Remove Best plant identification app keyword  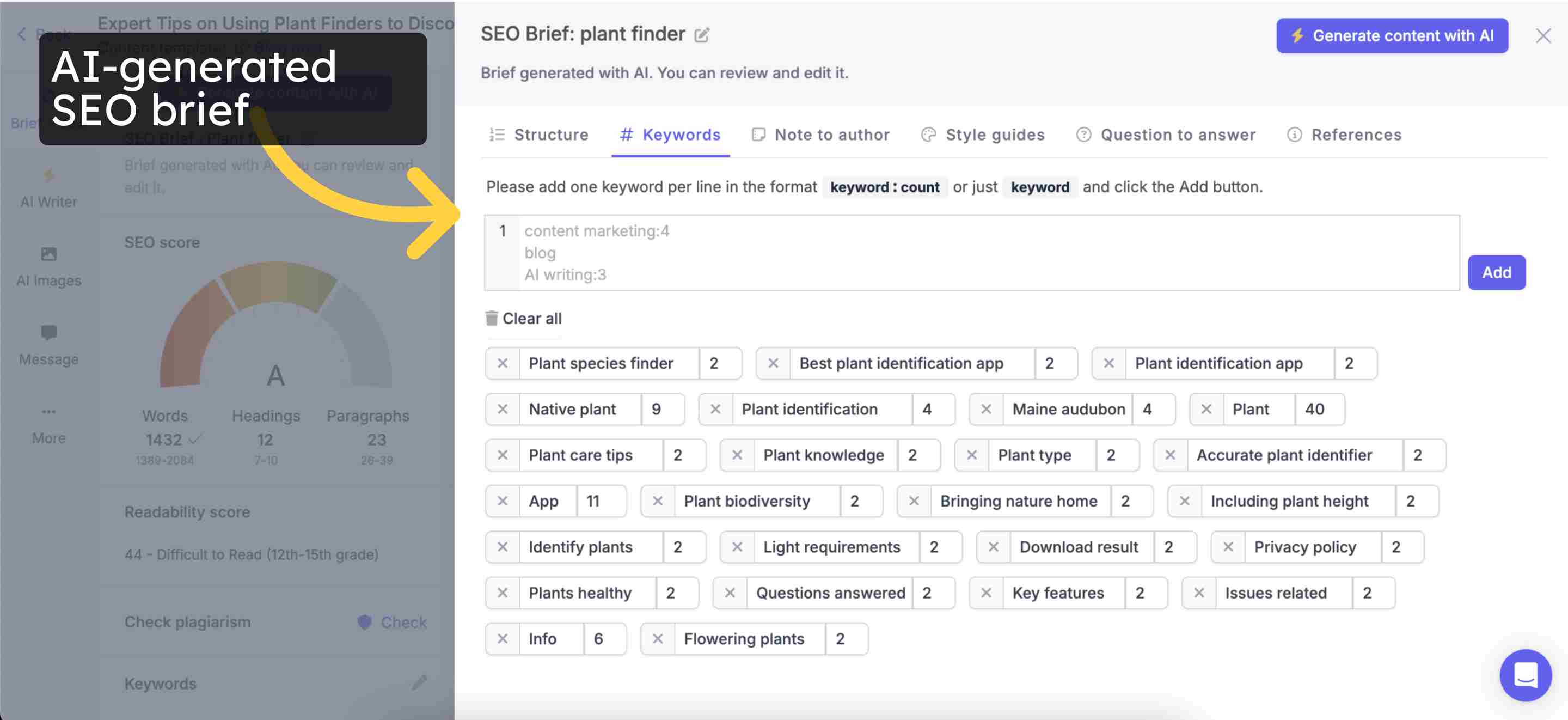tap(773, 364)
